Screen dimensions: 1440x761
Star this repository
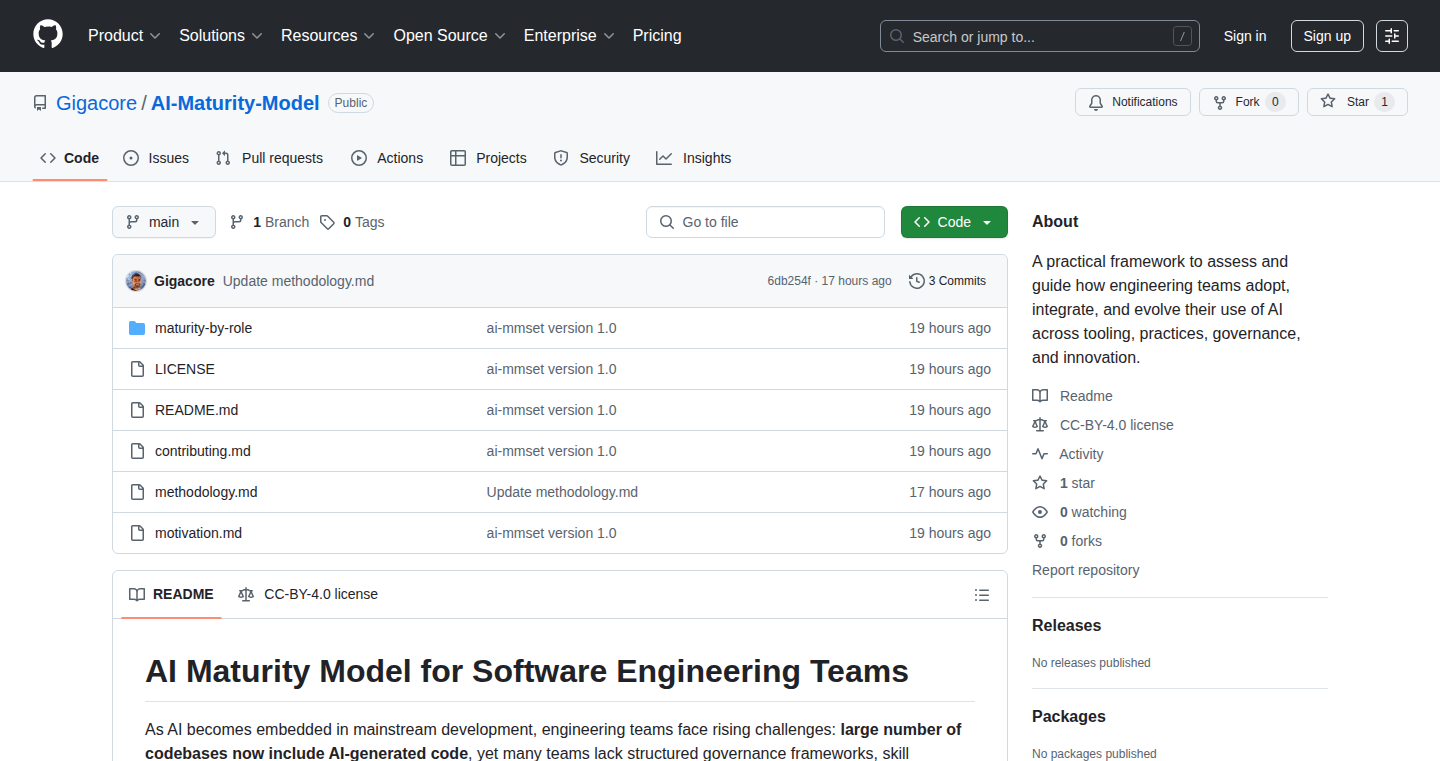tap(1357, 102)
